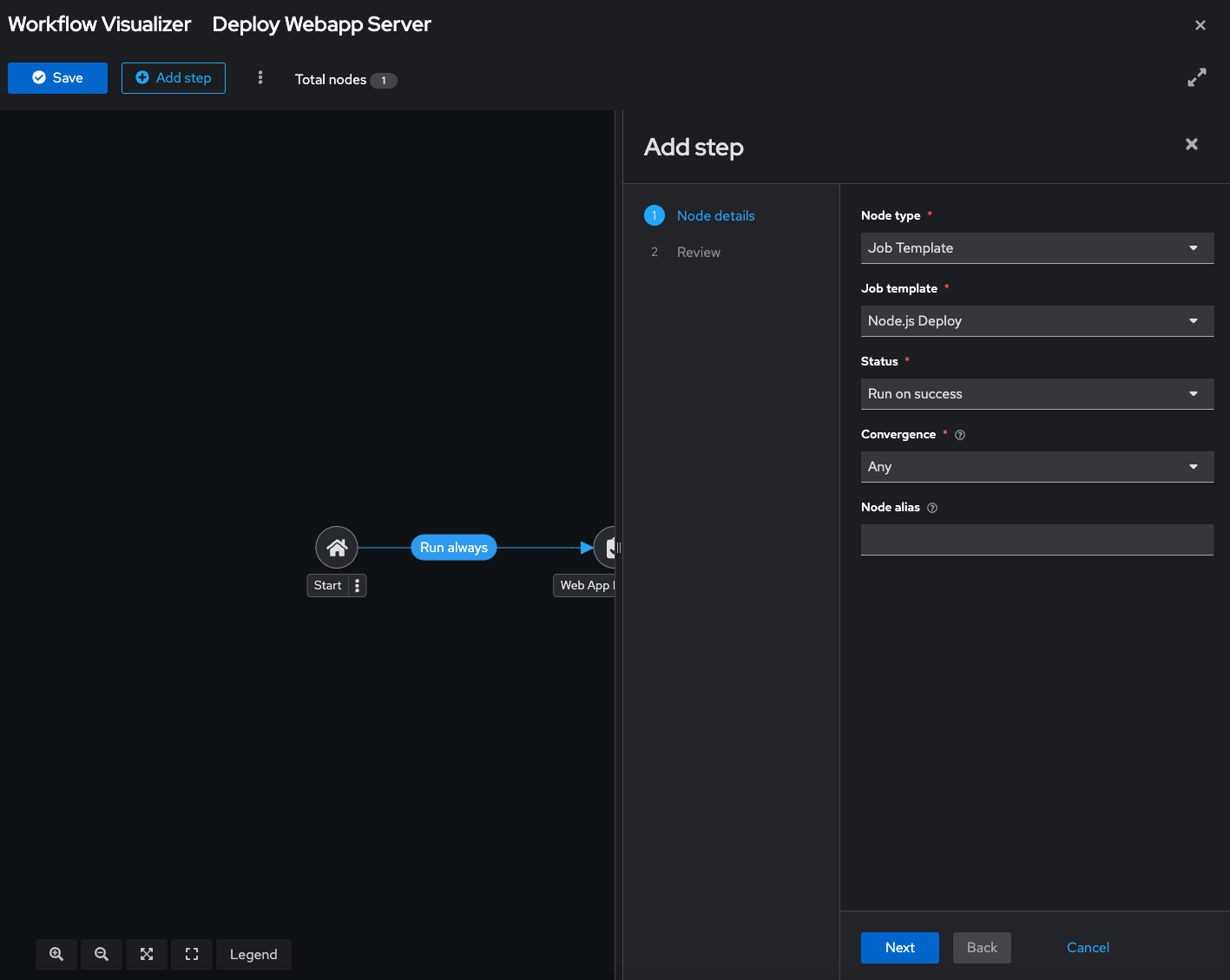Viewport: 1230px width, 980px height.
Task: Open the toolbar kebab menu
Action: click(260, 78)
